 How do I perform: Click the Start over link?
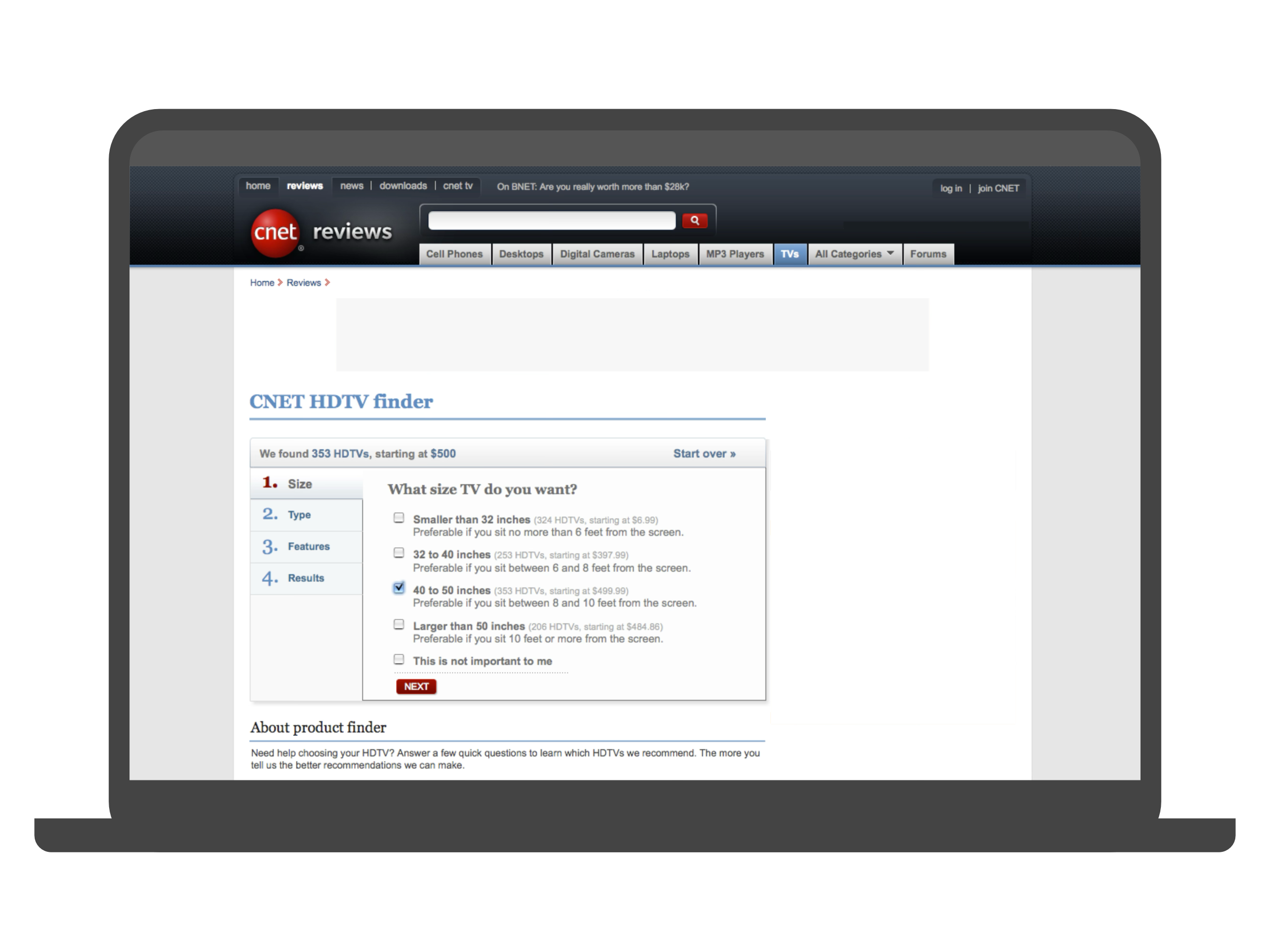pyautogui.click(x=704, y=454)
